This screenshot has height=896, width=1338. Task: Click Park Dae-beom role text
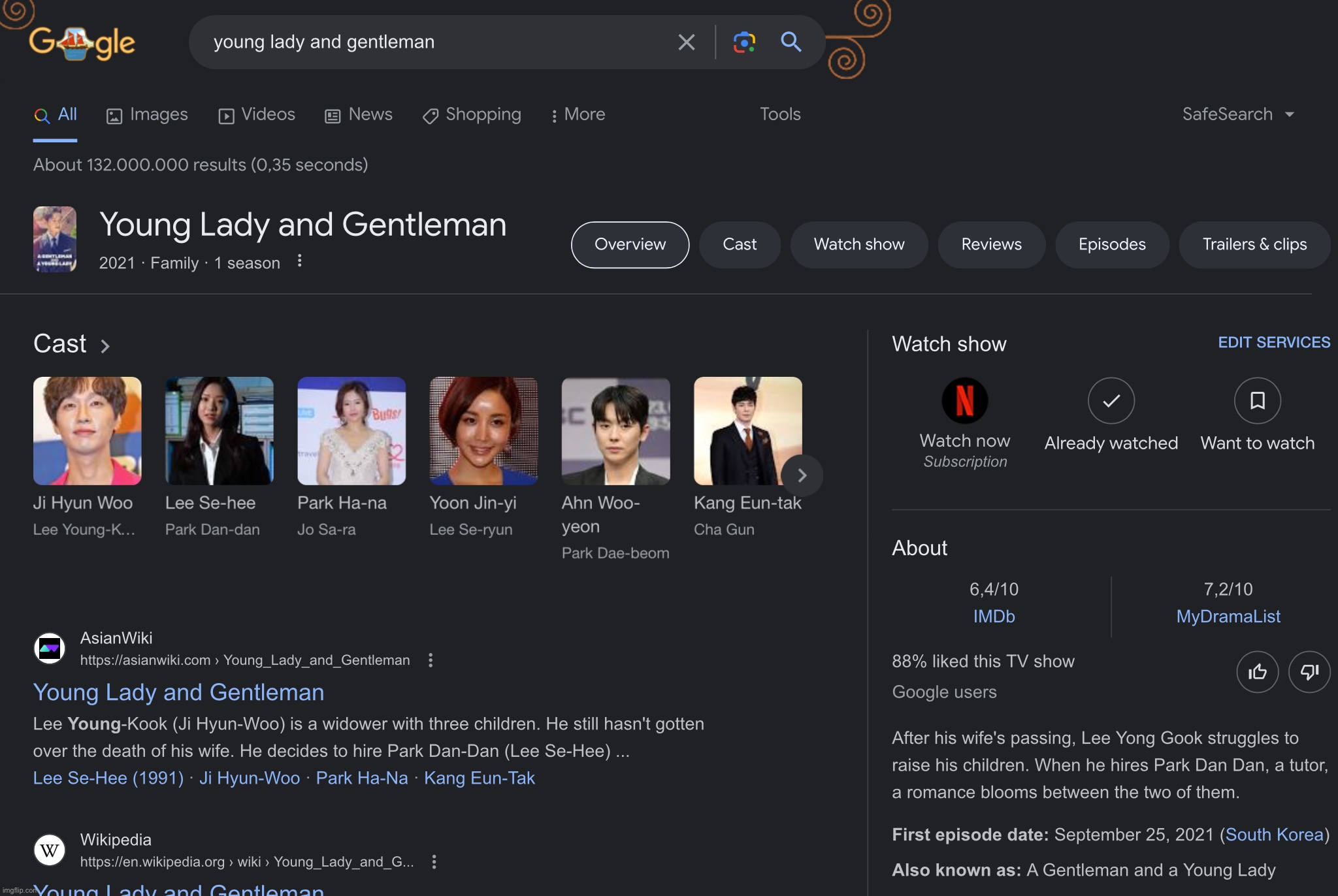coord(615,553)
